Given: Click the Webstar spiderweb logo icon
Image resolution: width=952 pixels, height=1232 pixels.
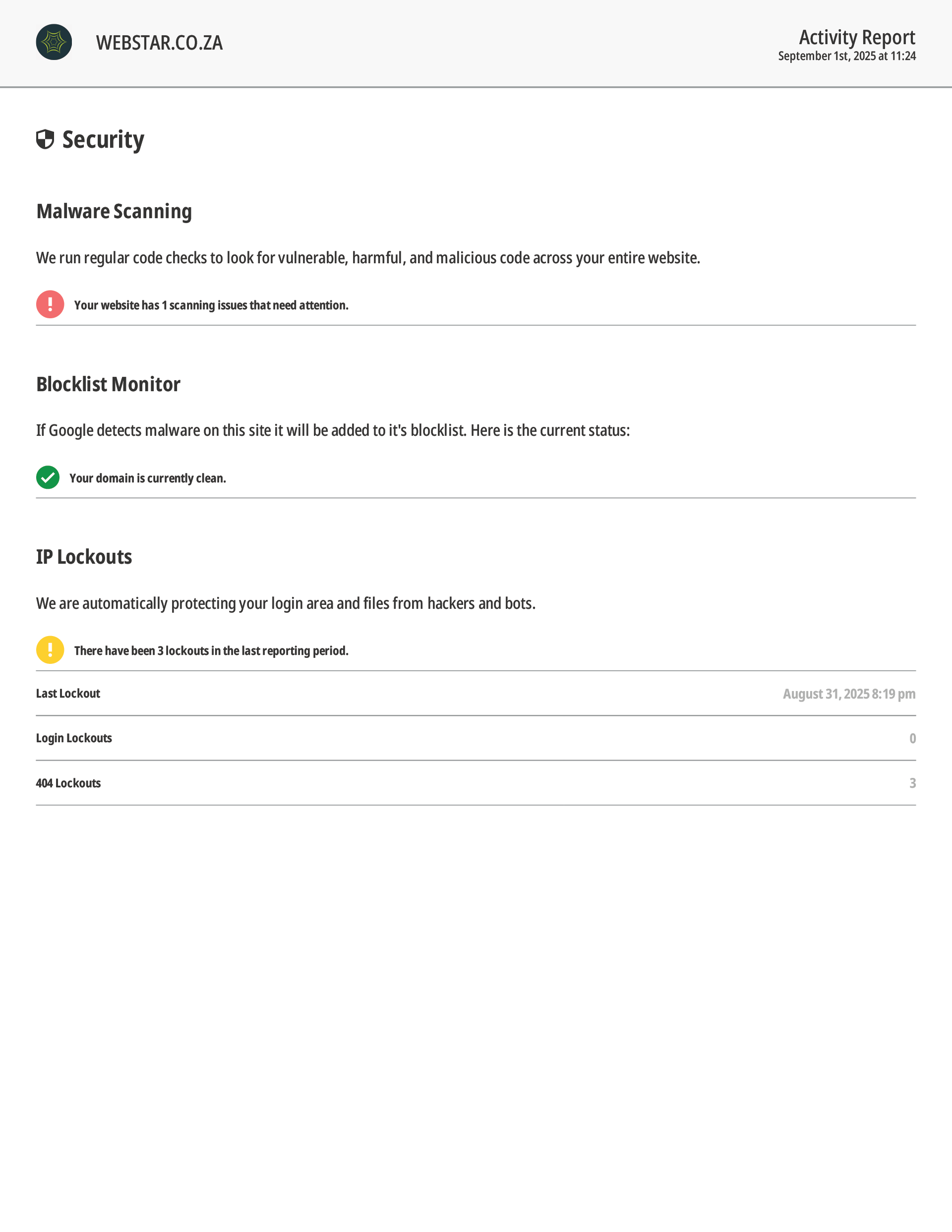Looking at the screenshot, I should pyautogui.click(x=54, y=42).
